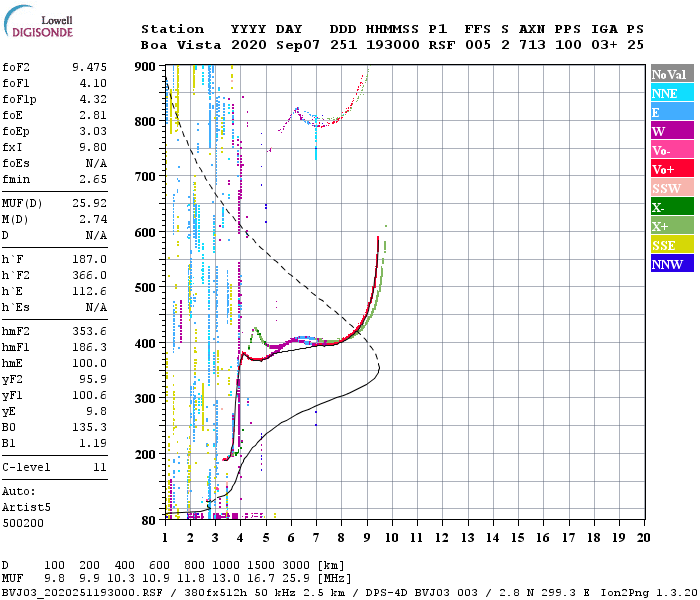Click the foEp value 3.03
The height and width of the screenshot is (600, 700).
(x=93, y=131)
